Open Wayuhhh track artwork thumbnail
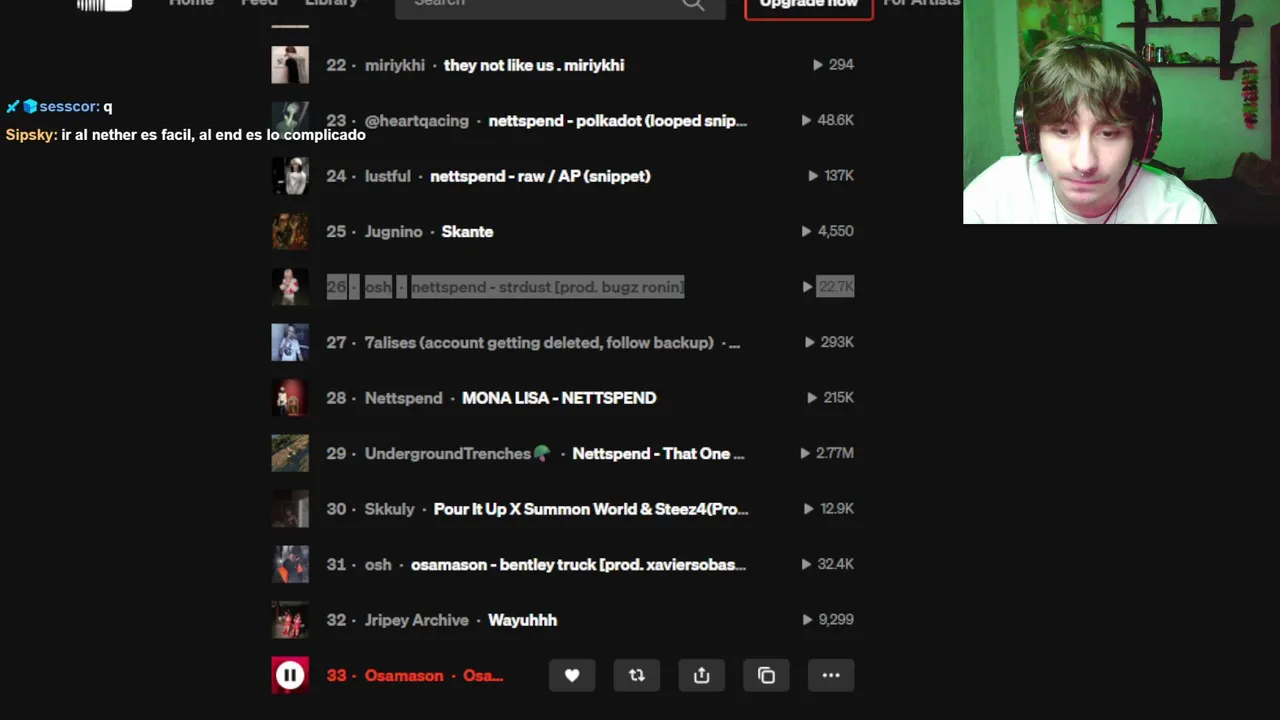 point(290,620)
